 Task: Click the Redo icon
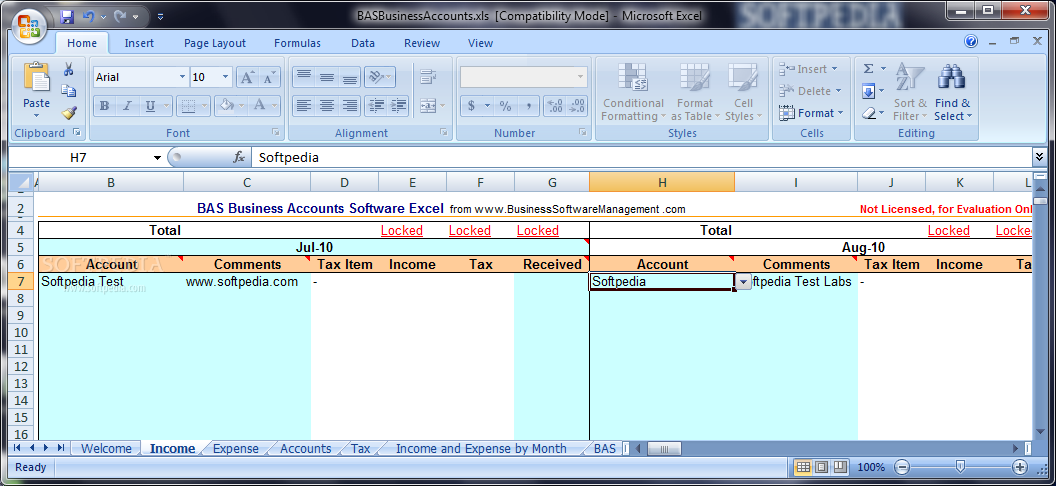click(x=121, y=15)
